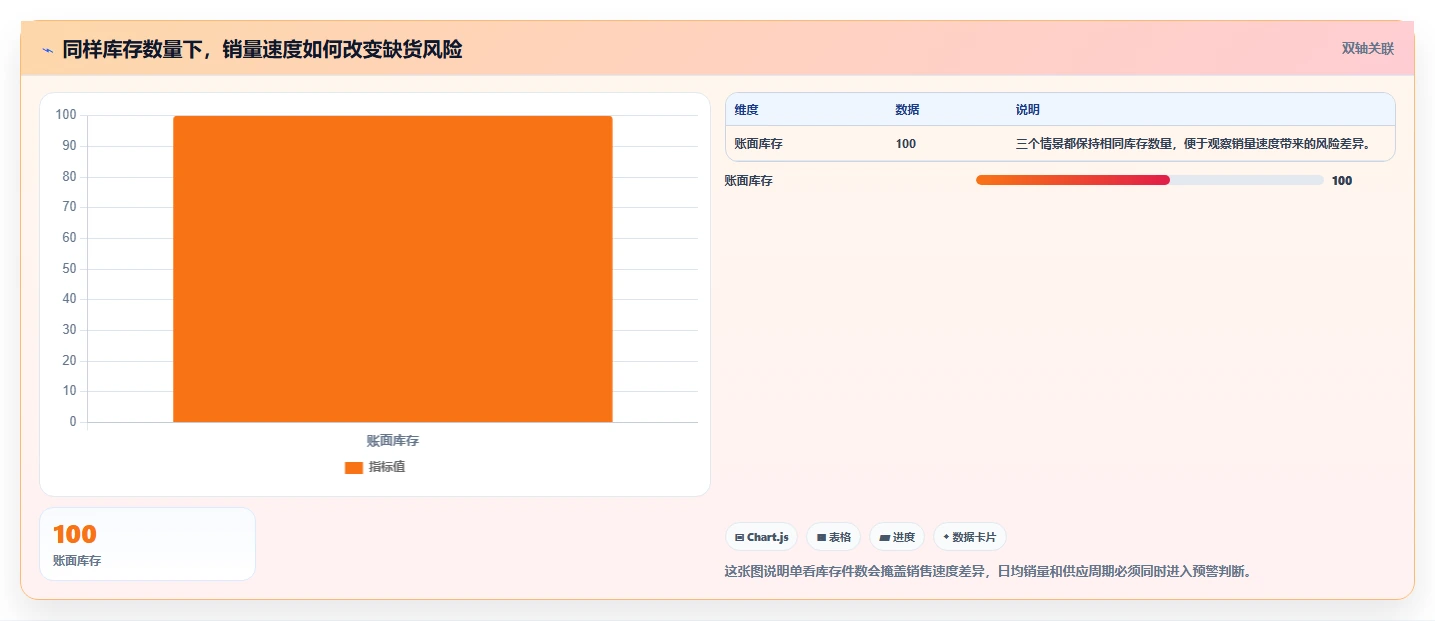
Task: Click the 数据卡片 tag
Action: (x=969, y=537)
